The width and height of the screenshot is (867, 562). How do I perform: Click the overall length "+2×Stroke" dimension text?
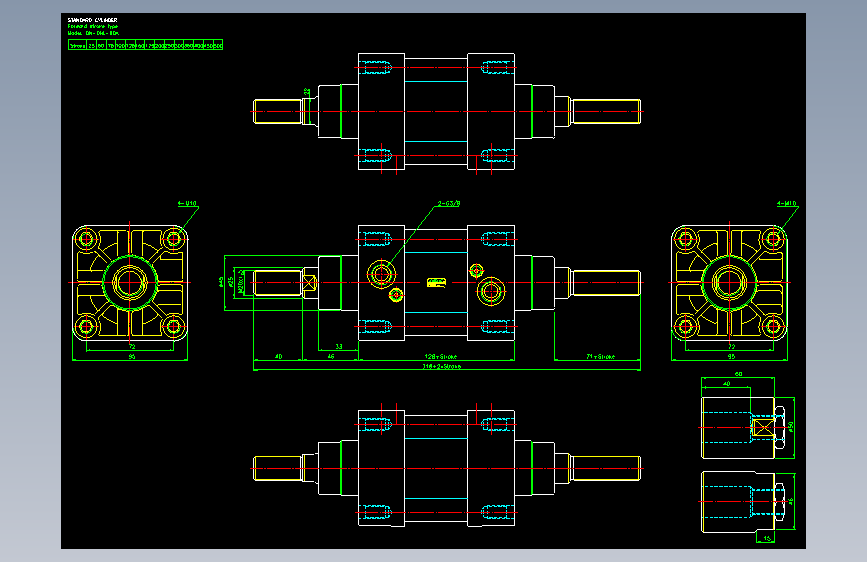tap(442, 366)
